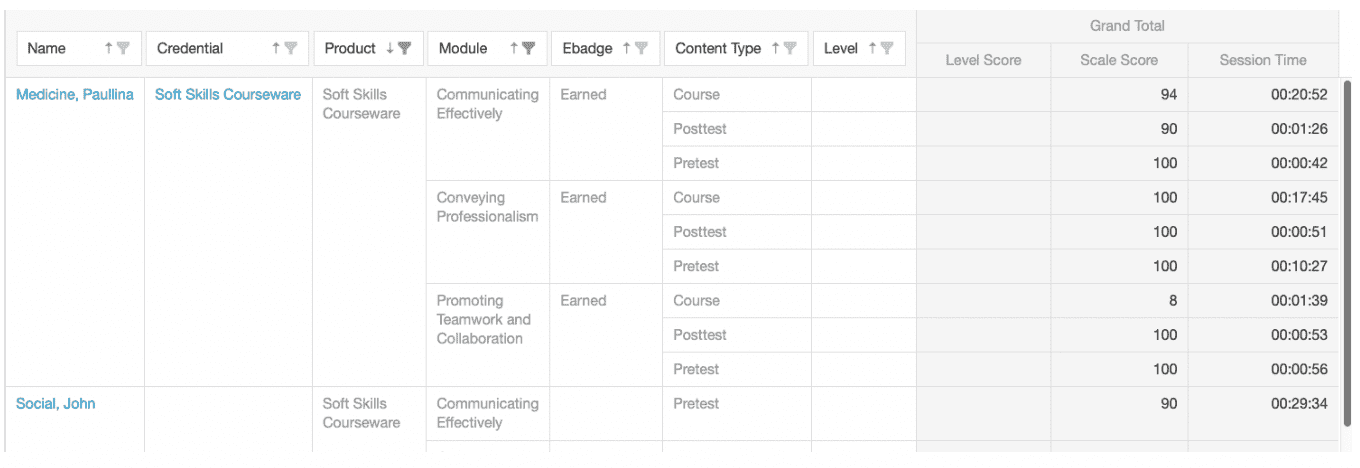
Task: Click the Credential sort arrow
Action: (276, 48)
